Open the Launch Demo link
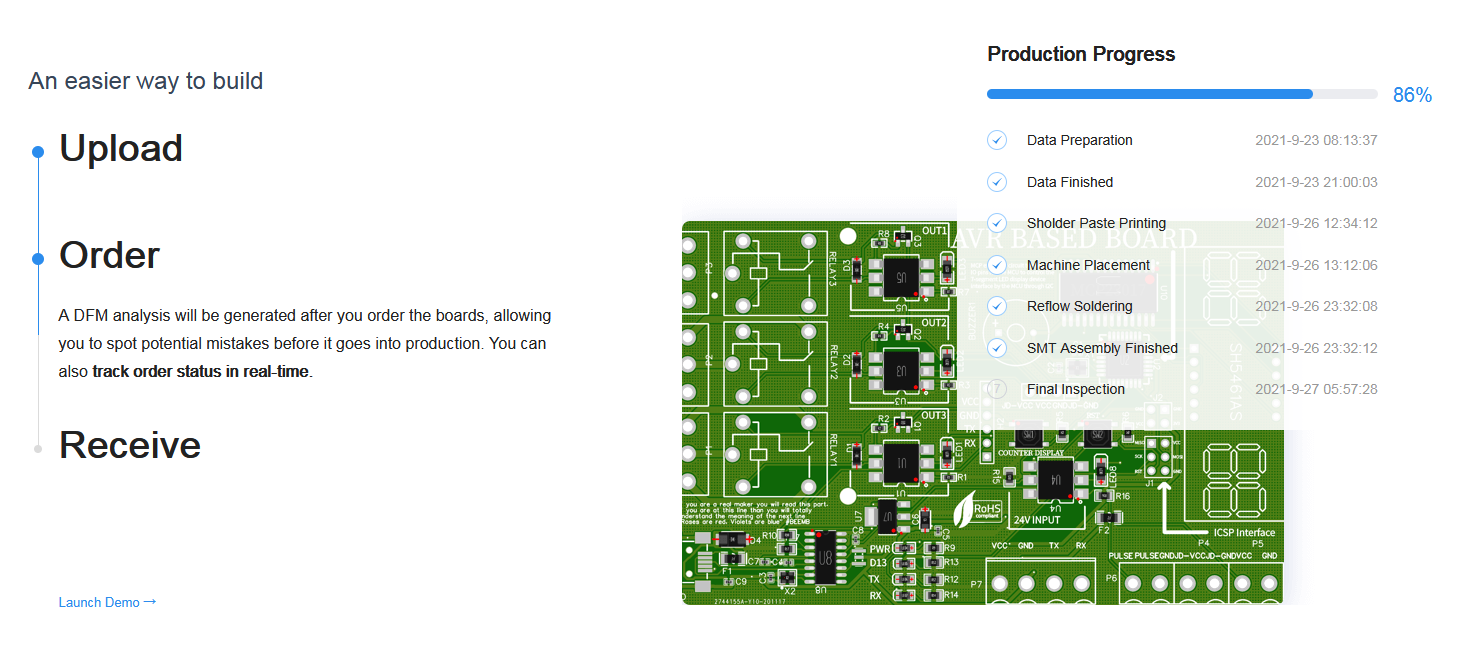 coord(107,602)
